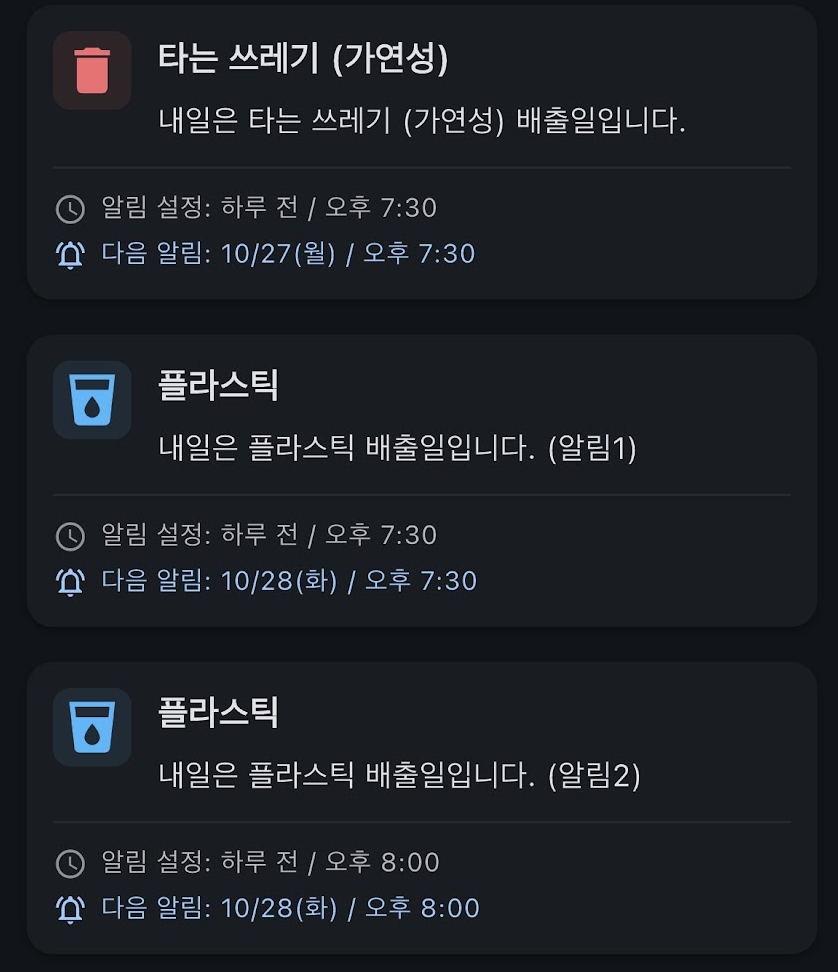The width and height of the screenshot is (838, 972).
Task: Select the 플라스틱 title above the 알림2 message
Action: (218, 713)
